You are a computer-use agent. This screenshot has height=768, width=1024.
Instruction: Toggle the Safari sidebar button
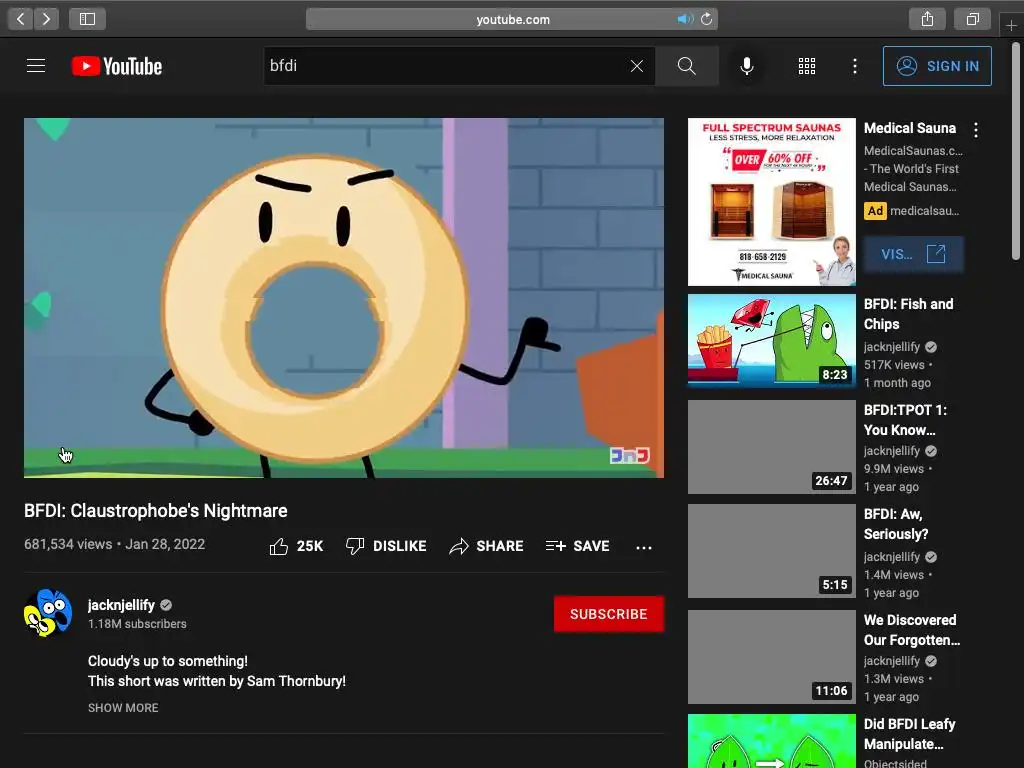(88, 19)
